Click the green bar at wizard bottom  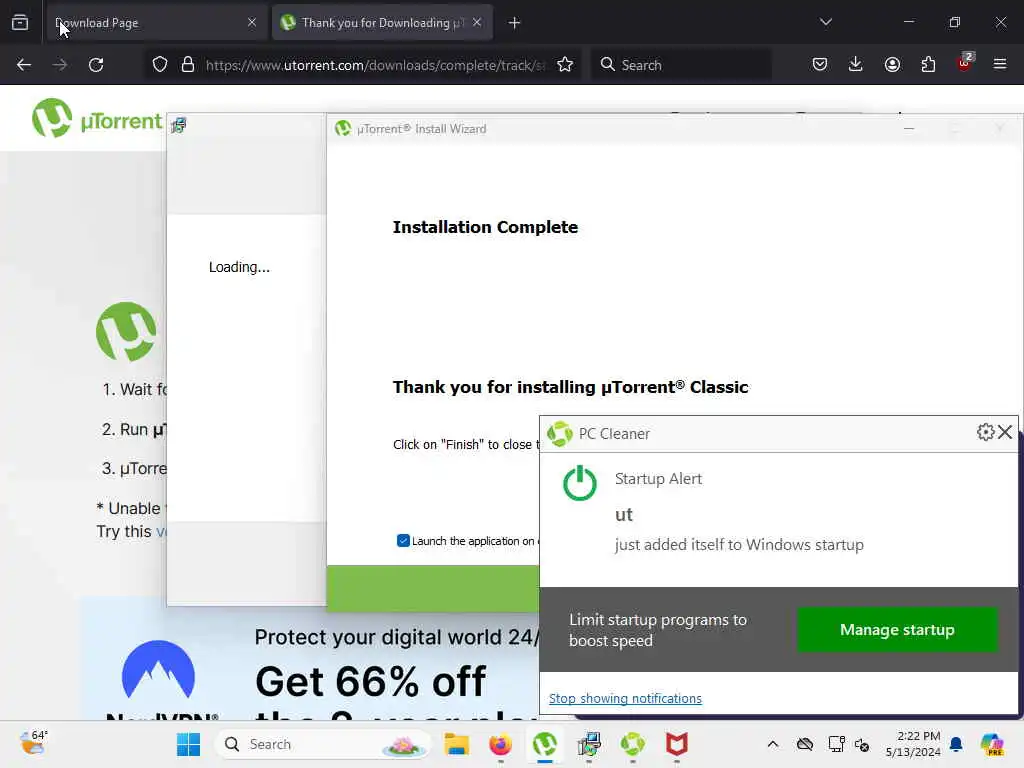click(x=433, y=588)
